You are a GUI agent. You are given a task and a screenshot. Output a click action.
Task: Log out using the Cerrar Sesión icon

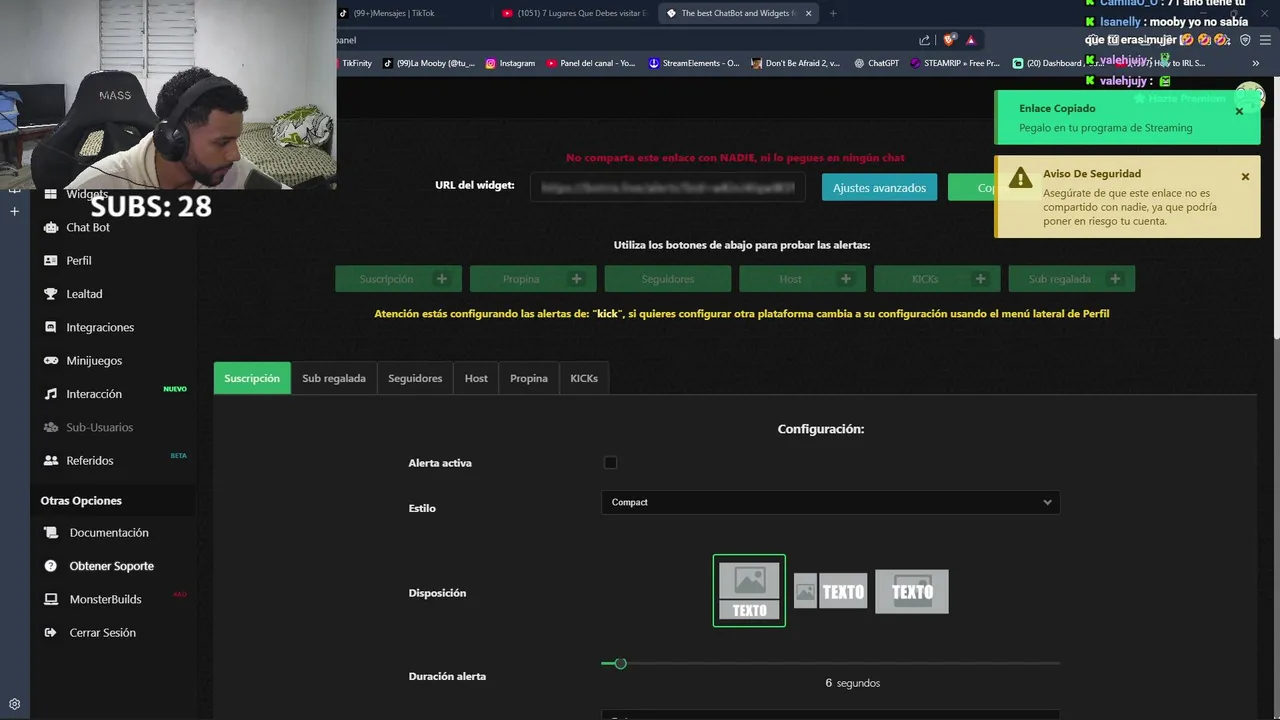[51, 633]
